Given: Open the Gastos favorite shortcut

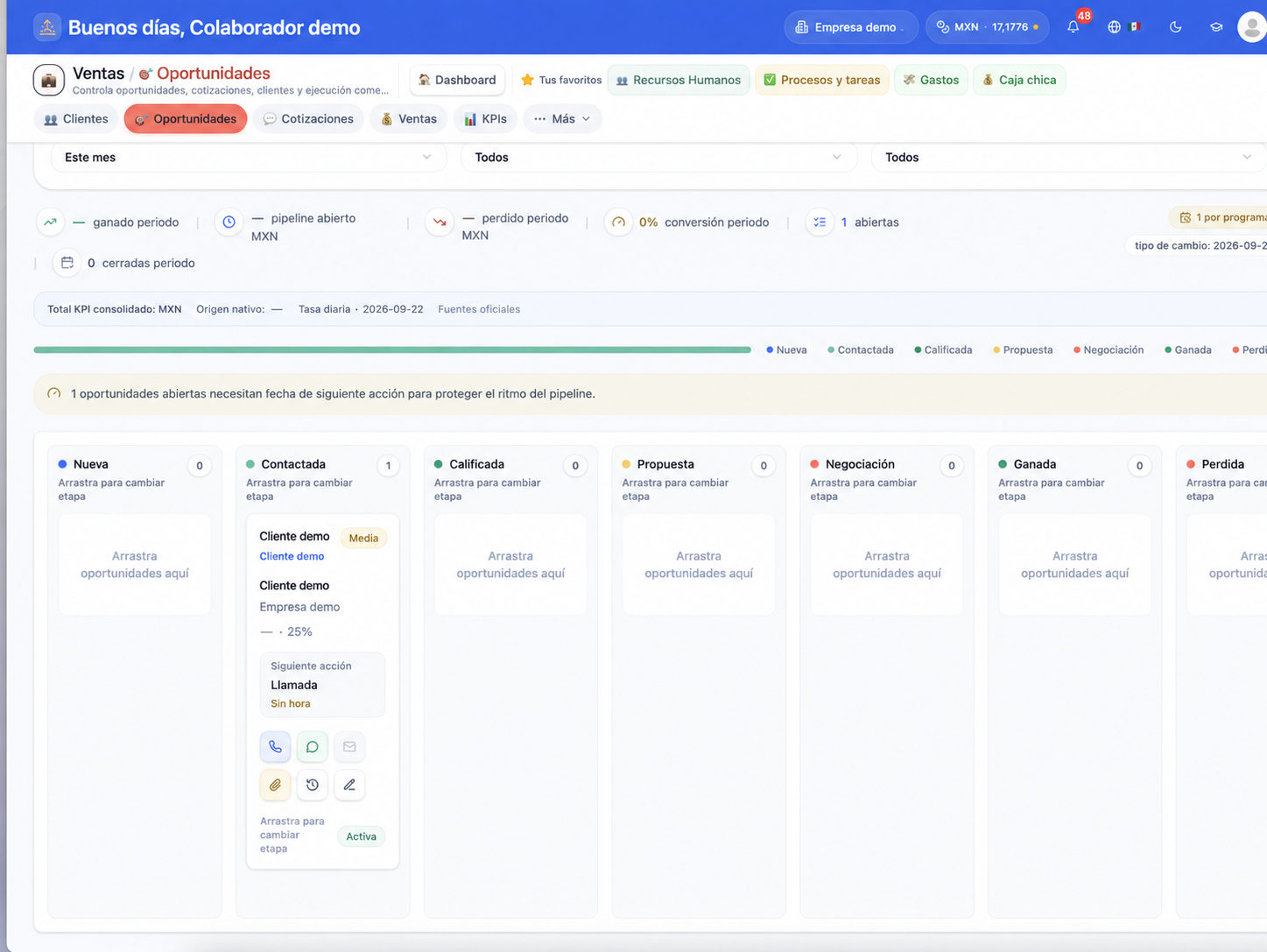Looking at the screenshot, I should [x=931, y=80].
